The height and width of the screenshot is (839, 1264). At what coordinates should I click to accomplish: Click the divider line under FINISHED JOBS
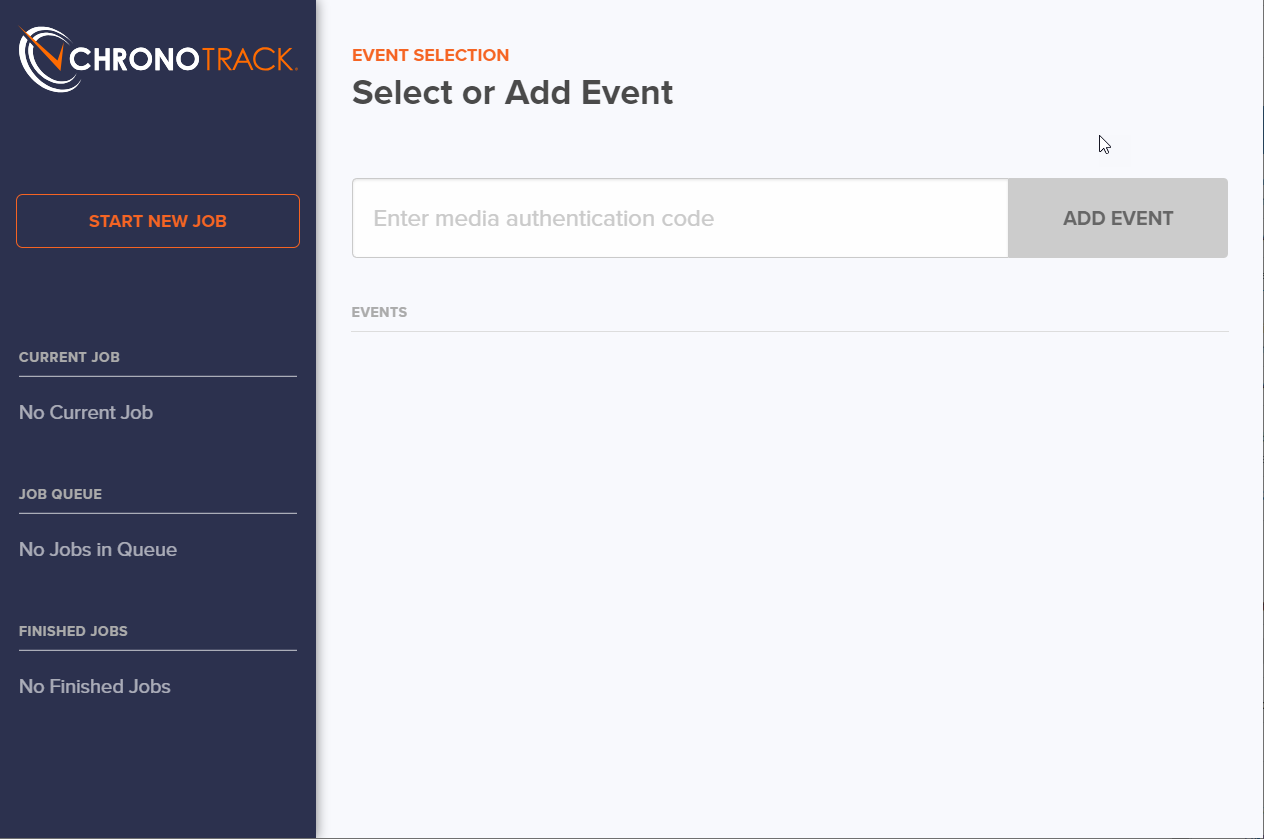click(158, 650)
